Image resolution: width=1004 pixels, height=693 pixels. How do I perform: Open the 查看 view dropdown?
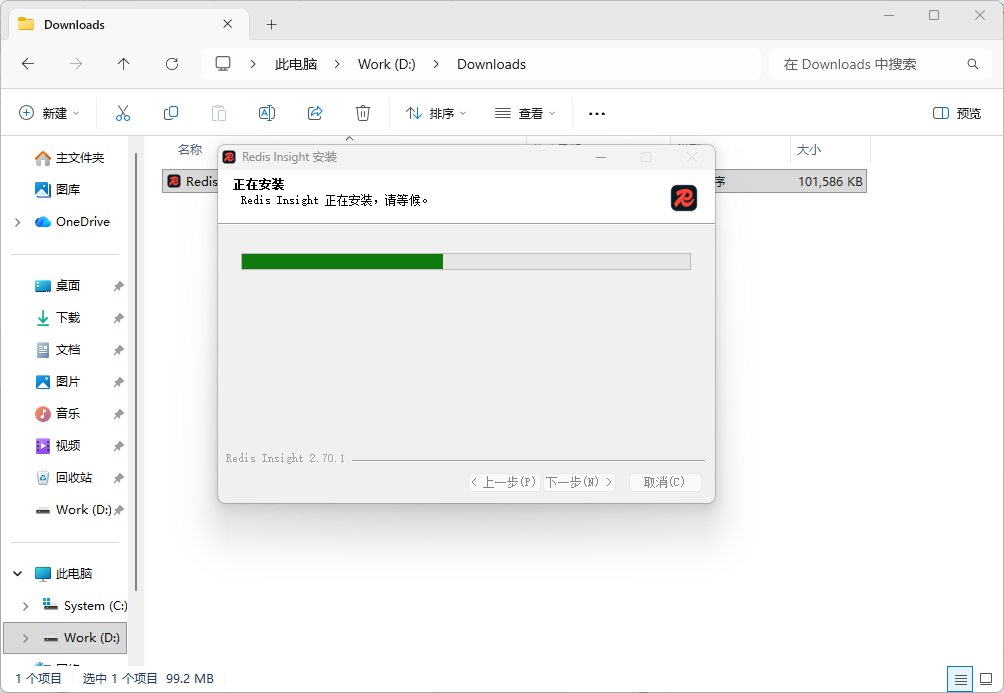524,113
